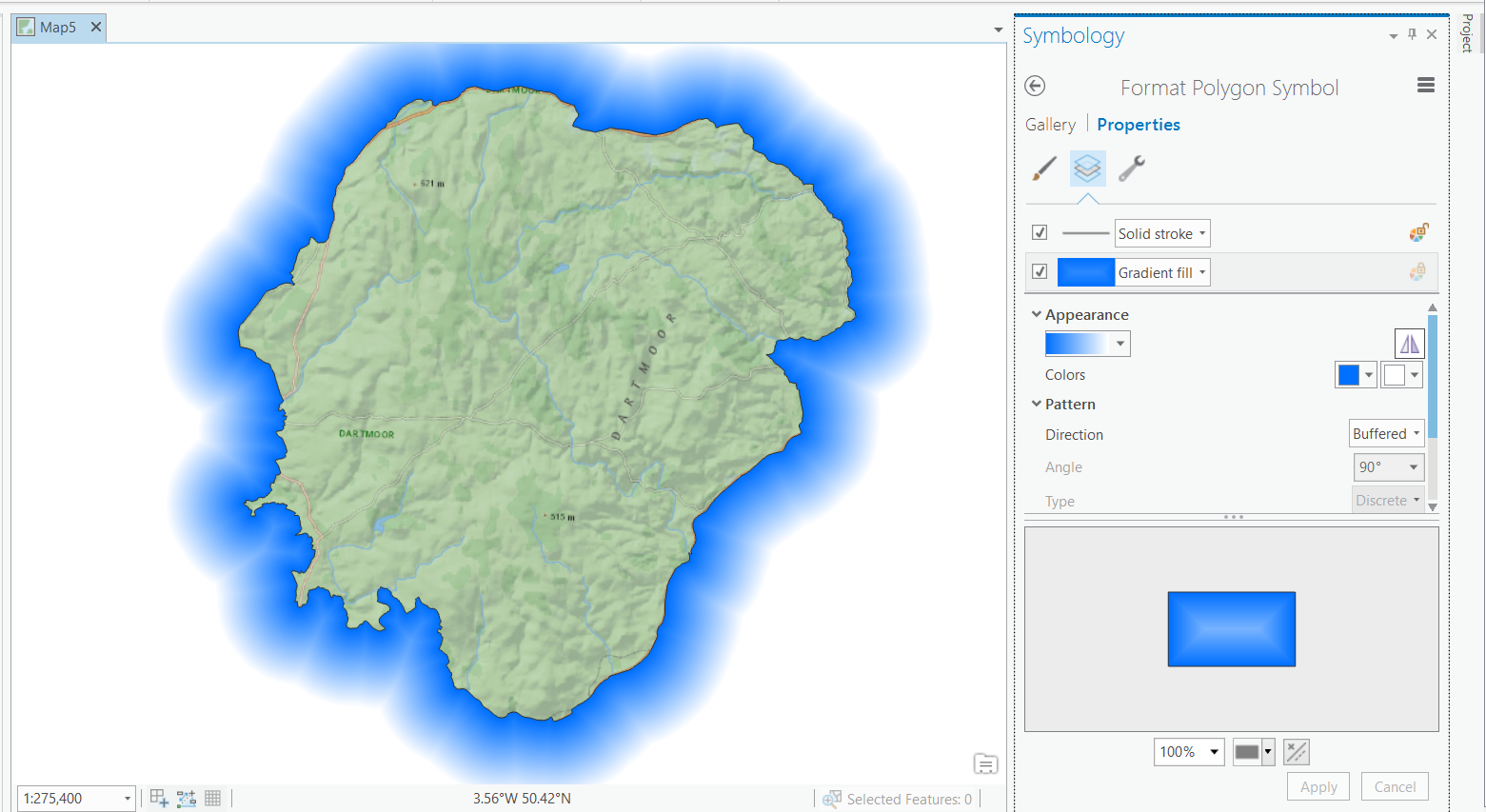Click the Selected Features: 0 text

tap(909, 800)
